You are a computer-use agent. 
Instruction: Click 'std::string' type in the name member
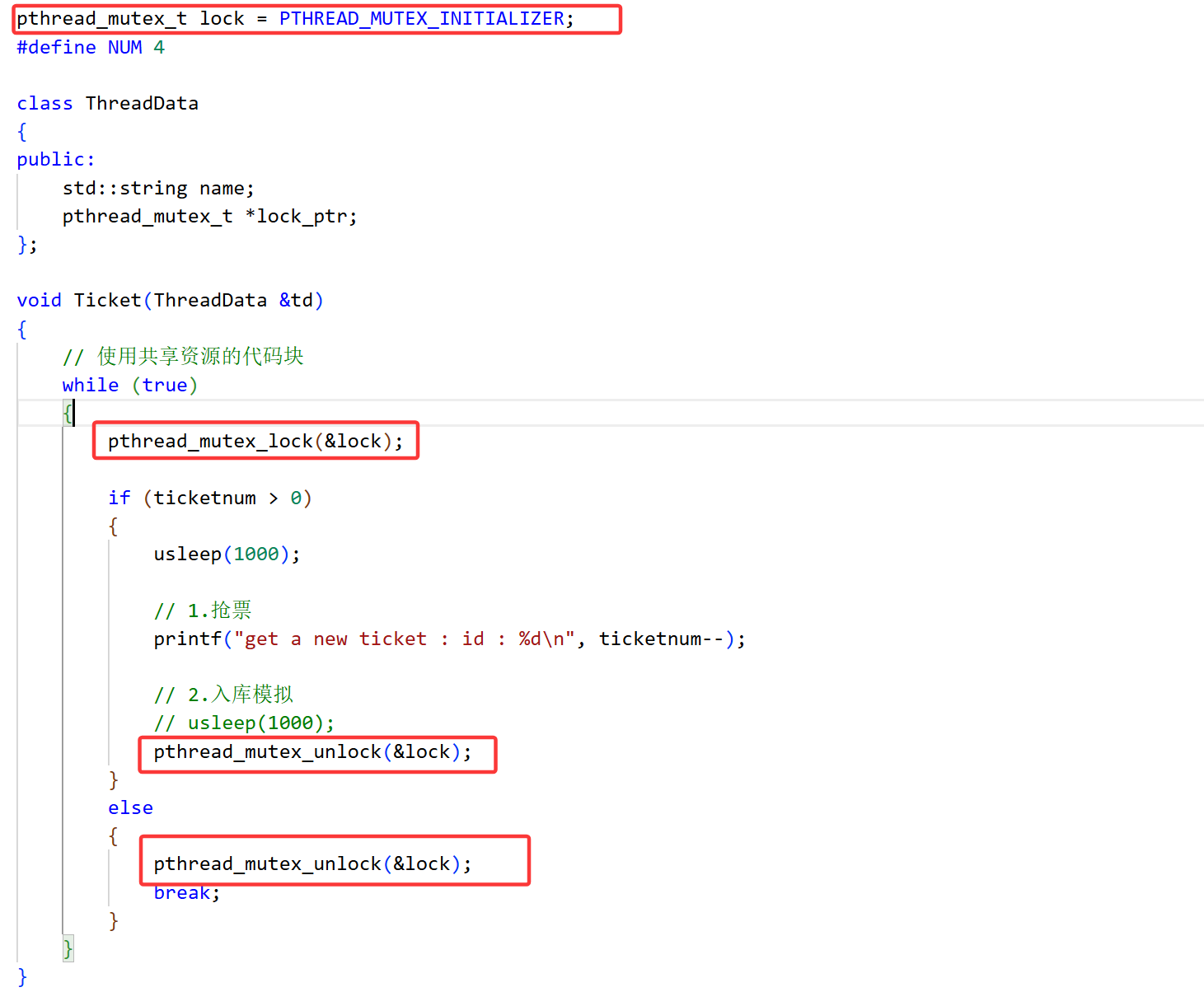click(124, 188)
